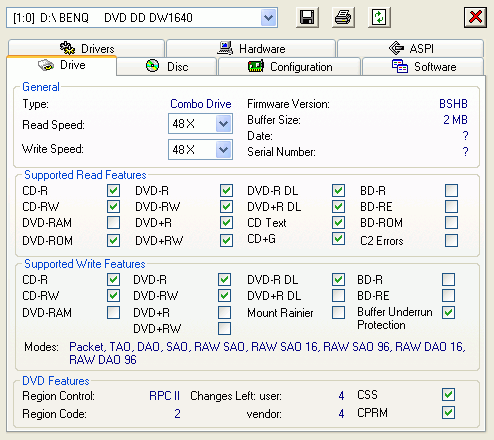The image size is (494, 440).
Task: Toggle the DVD-RAM read feature checkbox
Action: (113, 222)
